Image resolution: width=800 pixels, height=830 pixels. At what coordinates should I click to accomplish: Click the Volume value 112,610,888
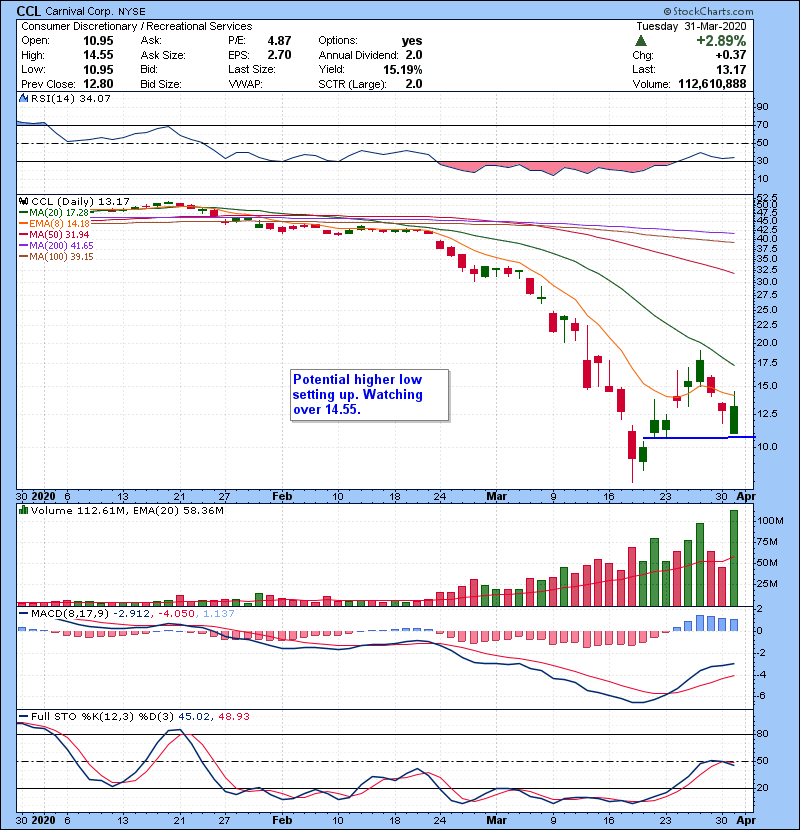click(712, 84)
